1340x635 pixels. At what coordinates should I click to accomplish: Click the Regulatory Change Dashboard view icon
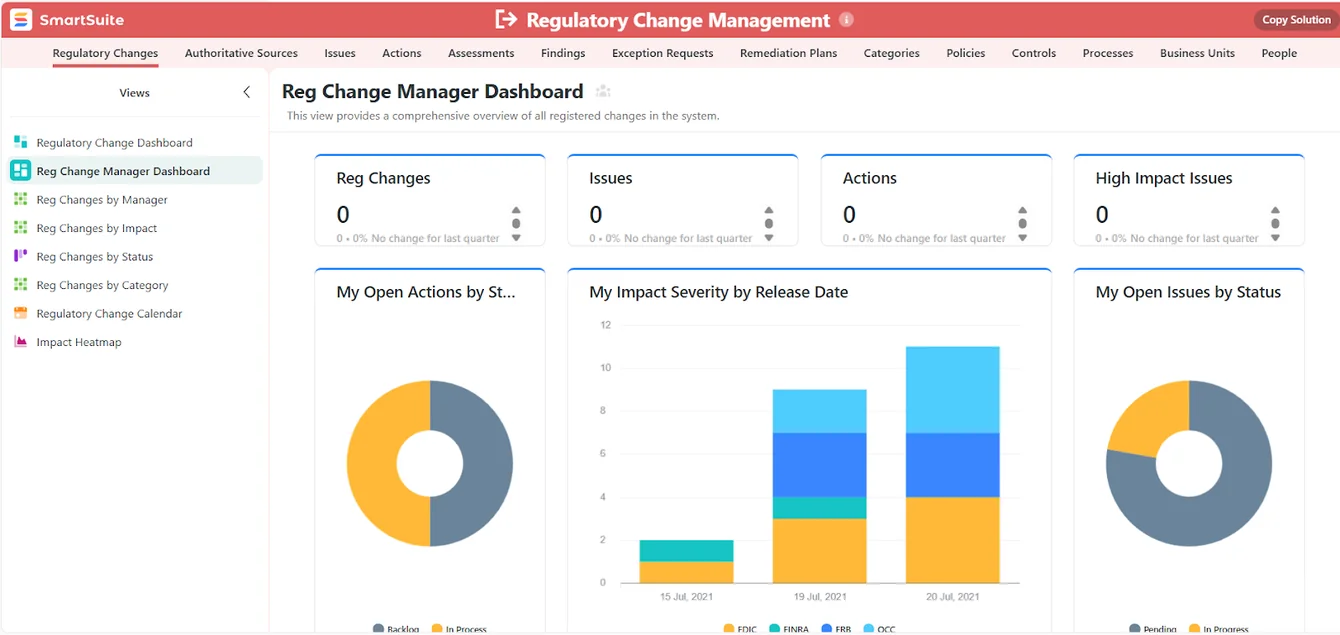click(x=20, y=142)
